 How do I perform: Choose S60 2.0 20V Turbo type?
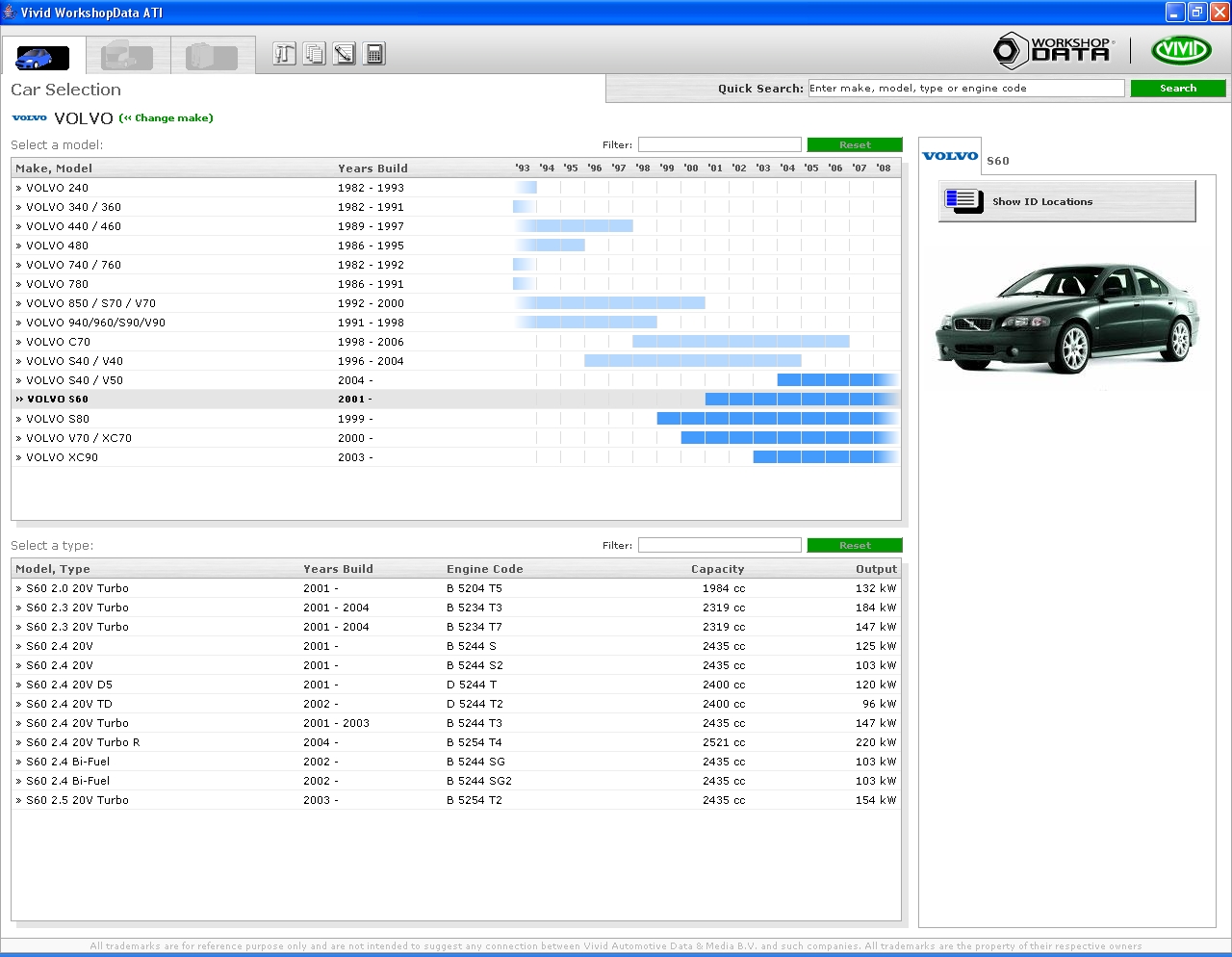click(456, 588)
